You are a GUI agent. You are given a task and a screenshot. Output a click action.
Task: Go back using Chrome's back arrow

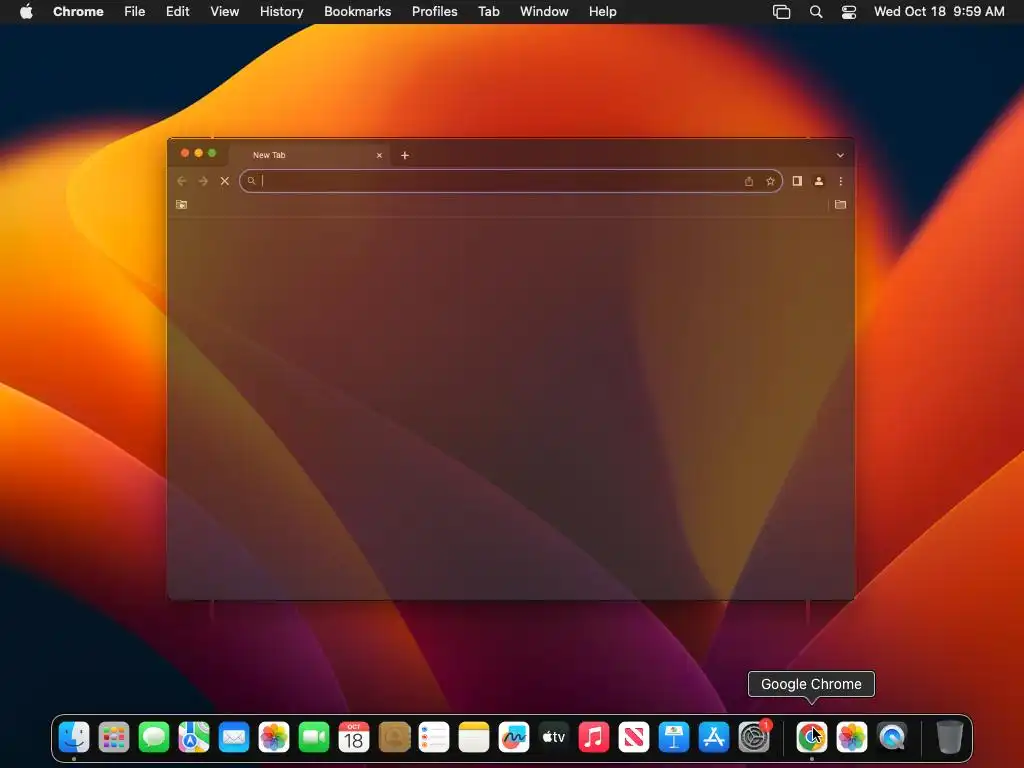(182, 181)
